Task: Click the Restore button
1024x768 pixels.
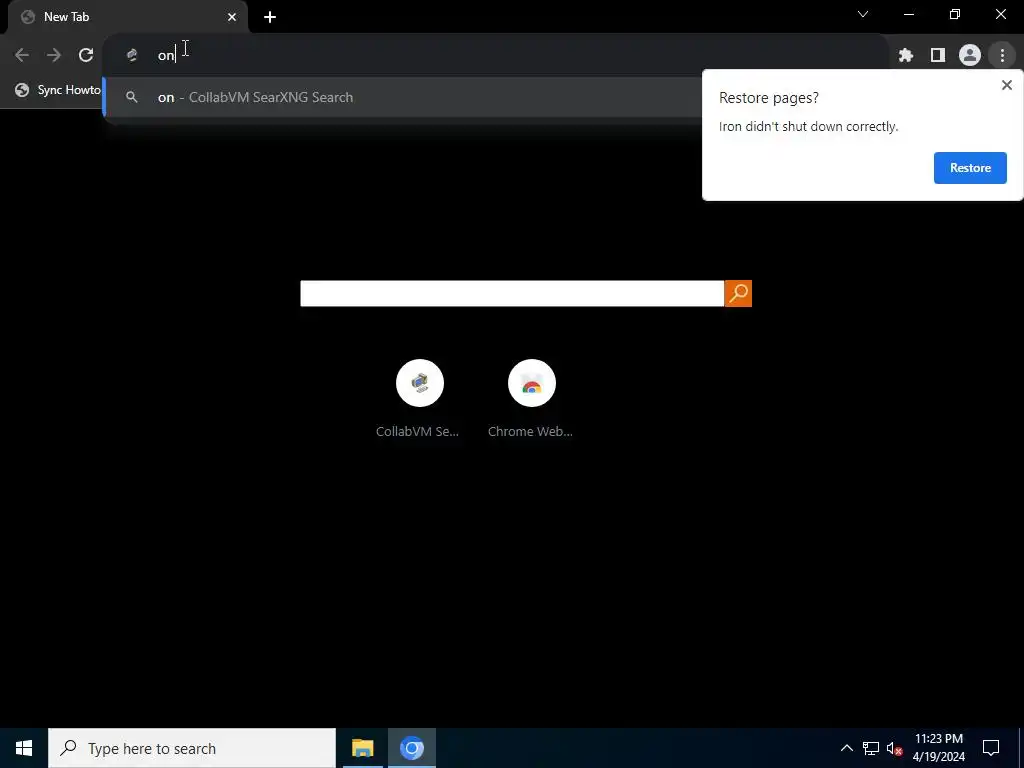Action: 970,168
